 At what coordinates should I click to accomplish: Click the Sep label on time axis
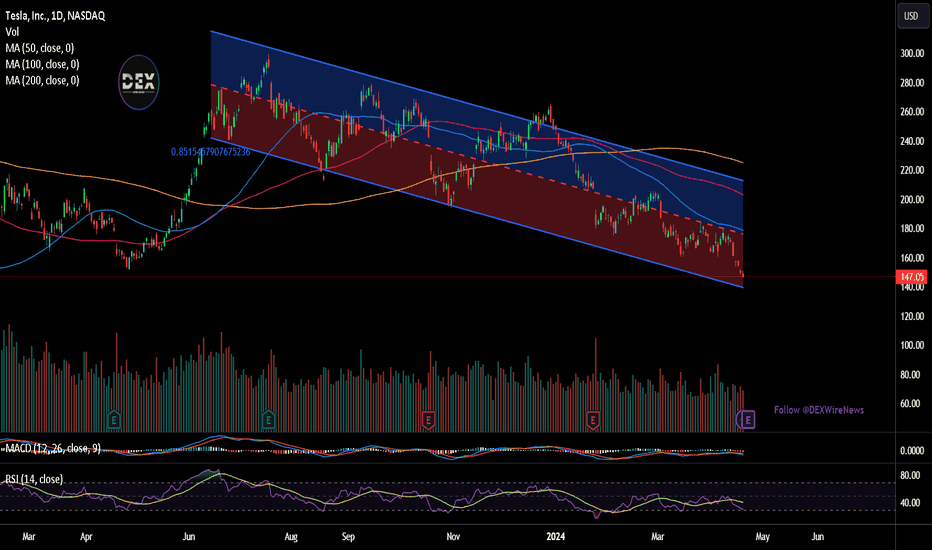click(x=348, y=537)
